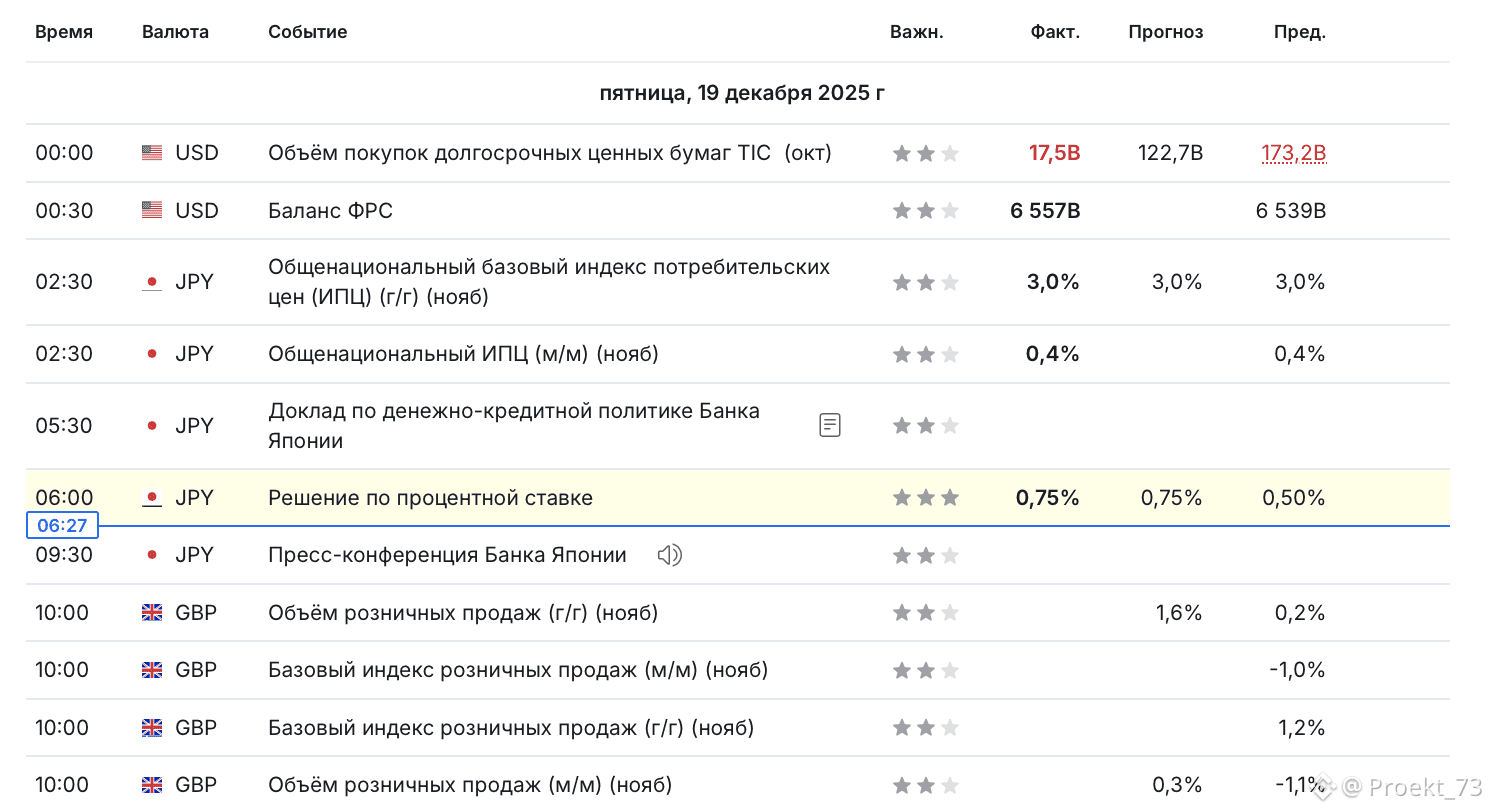Click the US flag next to Баланс ФРС
This screenshot has height=812, width=1490.
[152, 210]
